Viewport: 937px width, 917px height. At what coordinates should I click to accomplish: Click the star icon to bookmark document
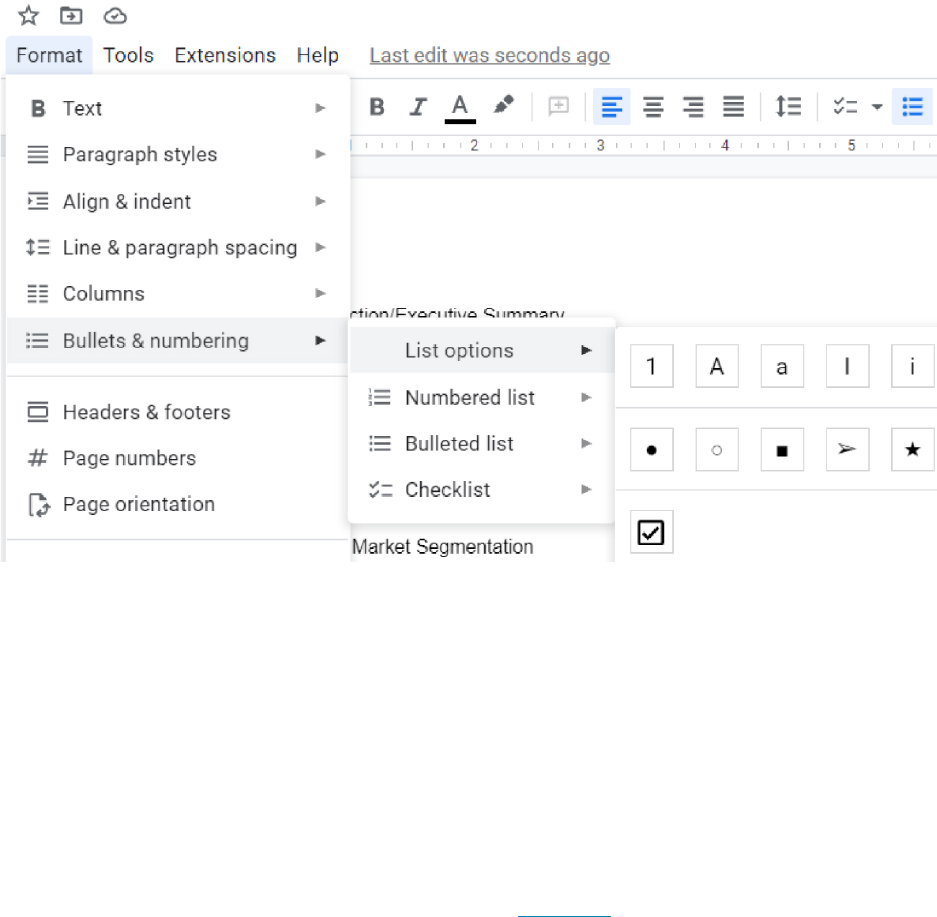(28, 15)
